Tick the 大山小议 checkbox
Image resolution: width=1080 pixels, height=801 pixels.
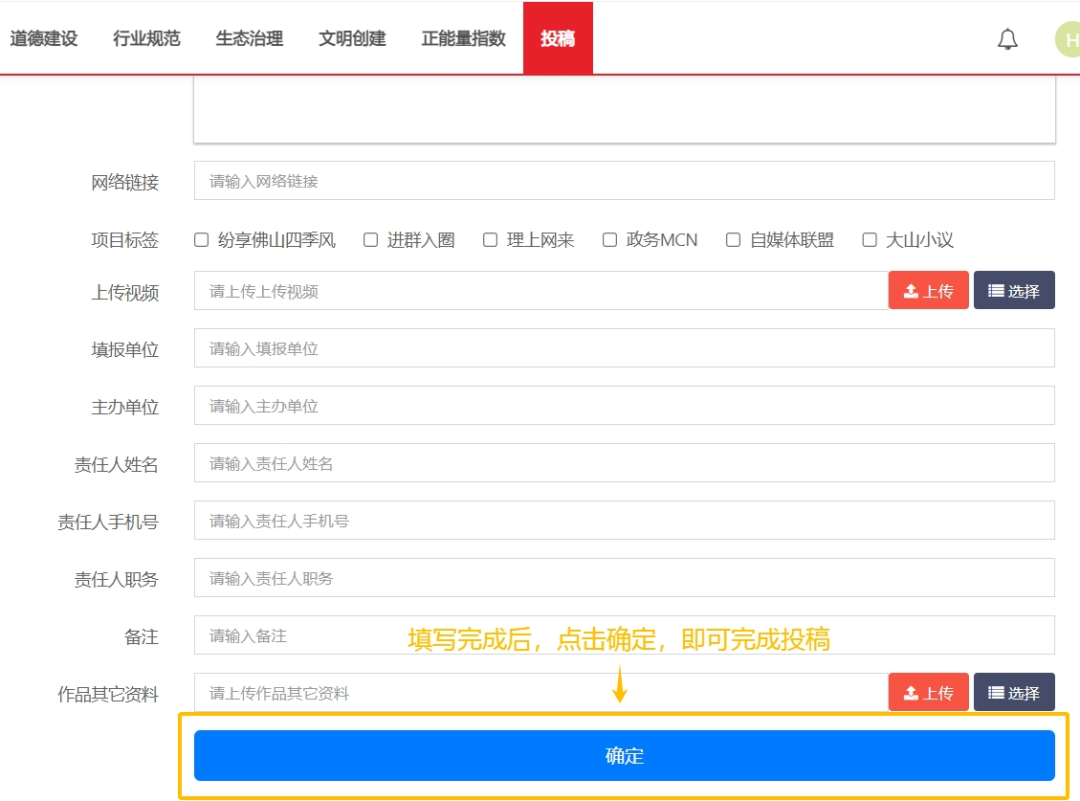870,240
